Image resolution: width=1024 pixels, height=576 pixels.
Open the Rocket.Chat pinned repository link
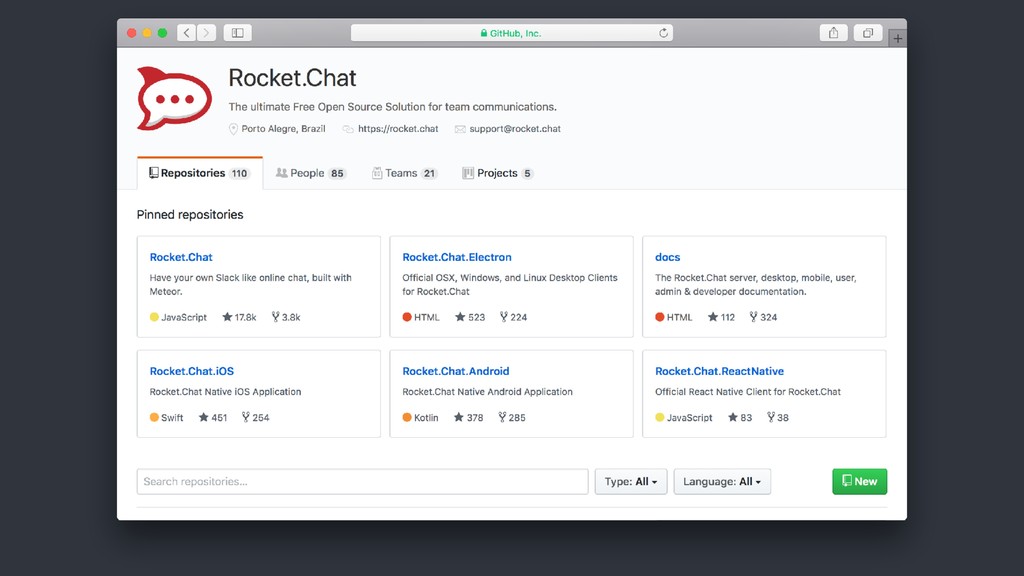pyautogui.click(x=181, y=257)
